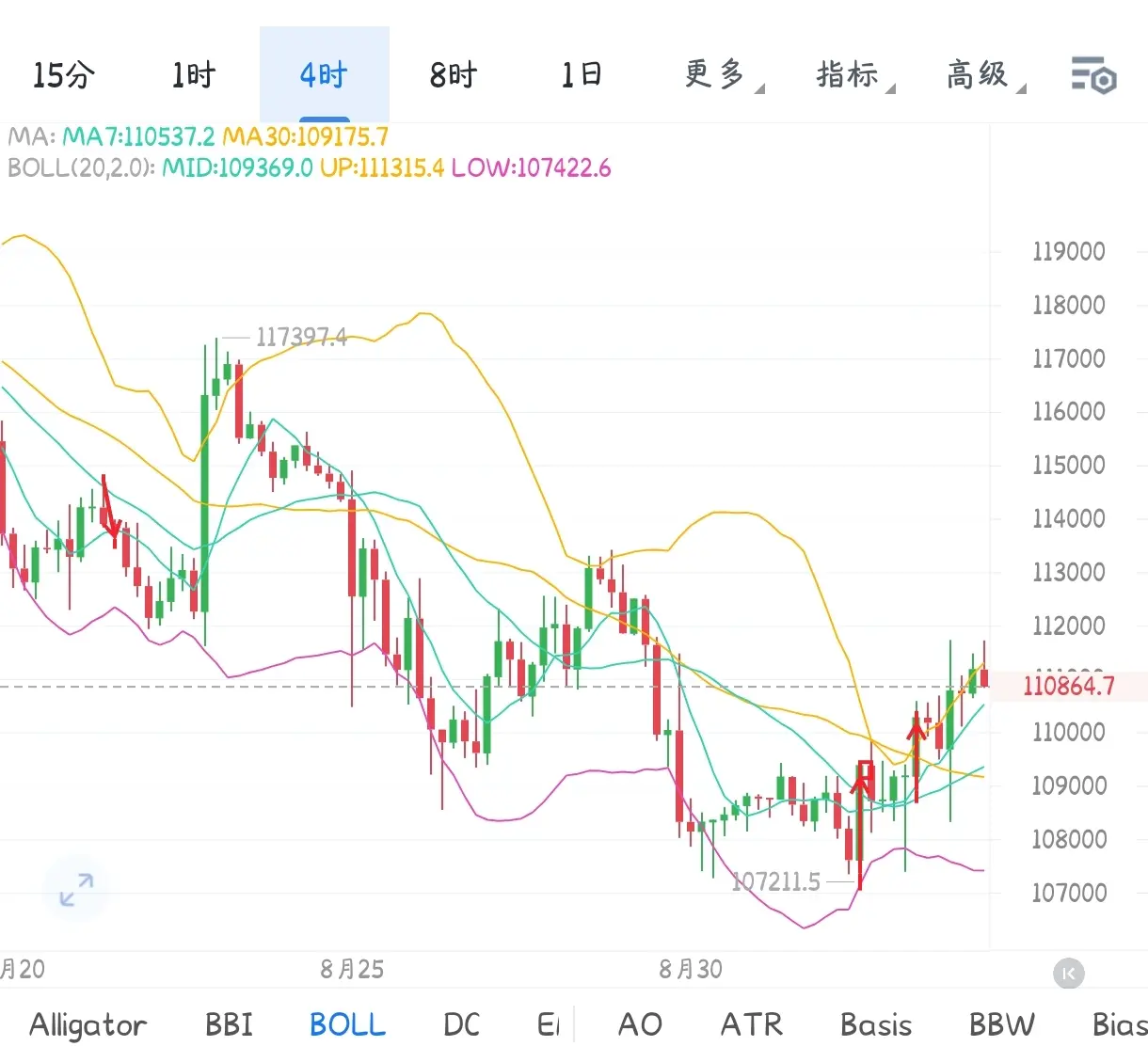Enable the Basis sub-indicator

[x=876, y=1024]
